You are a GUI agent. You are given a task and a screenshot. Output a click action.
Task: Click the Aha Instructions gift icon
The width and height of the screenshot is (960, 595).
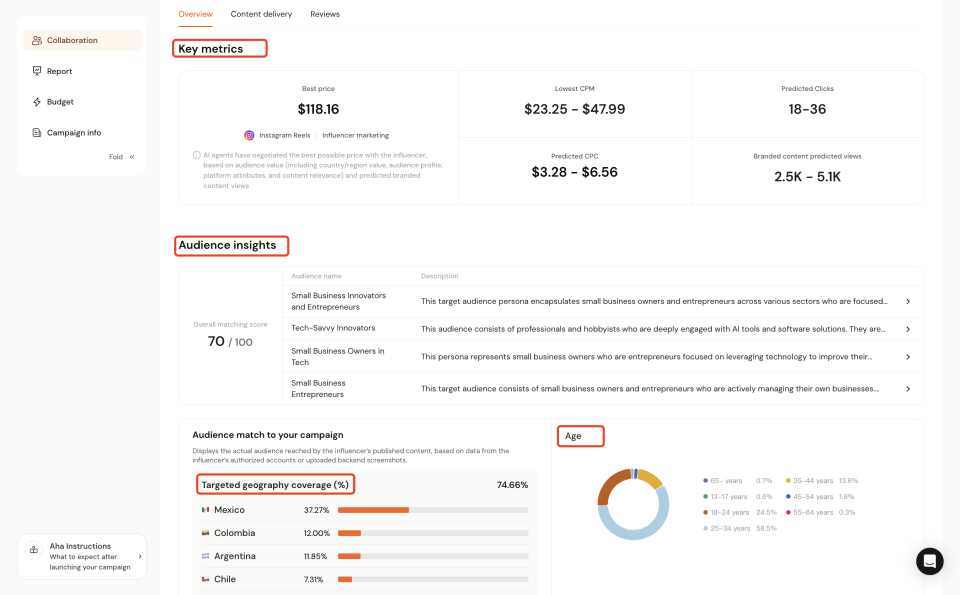[34, 556]
